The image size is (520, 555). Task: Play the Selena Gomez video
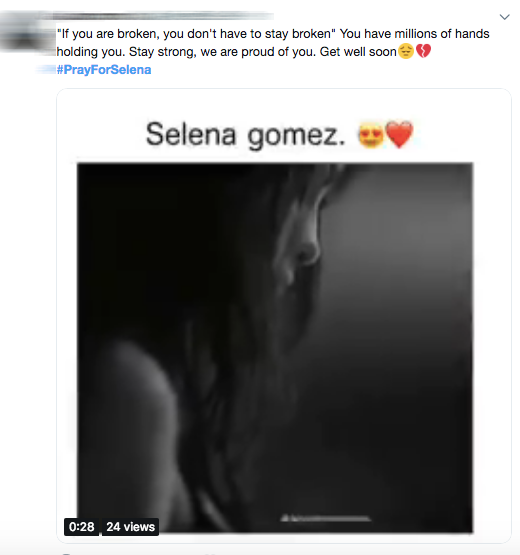pyautogui.click(x=275, y=348)
